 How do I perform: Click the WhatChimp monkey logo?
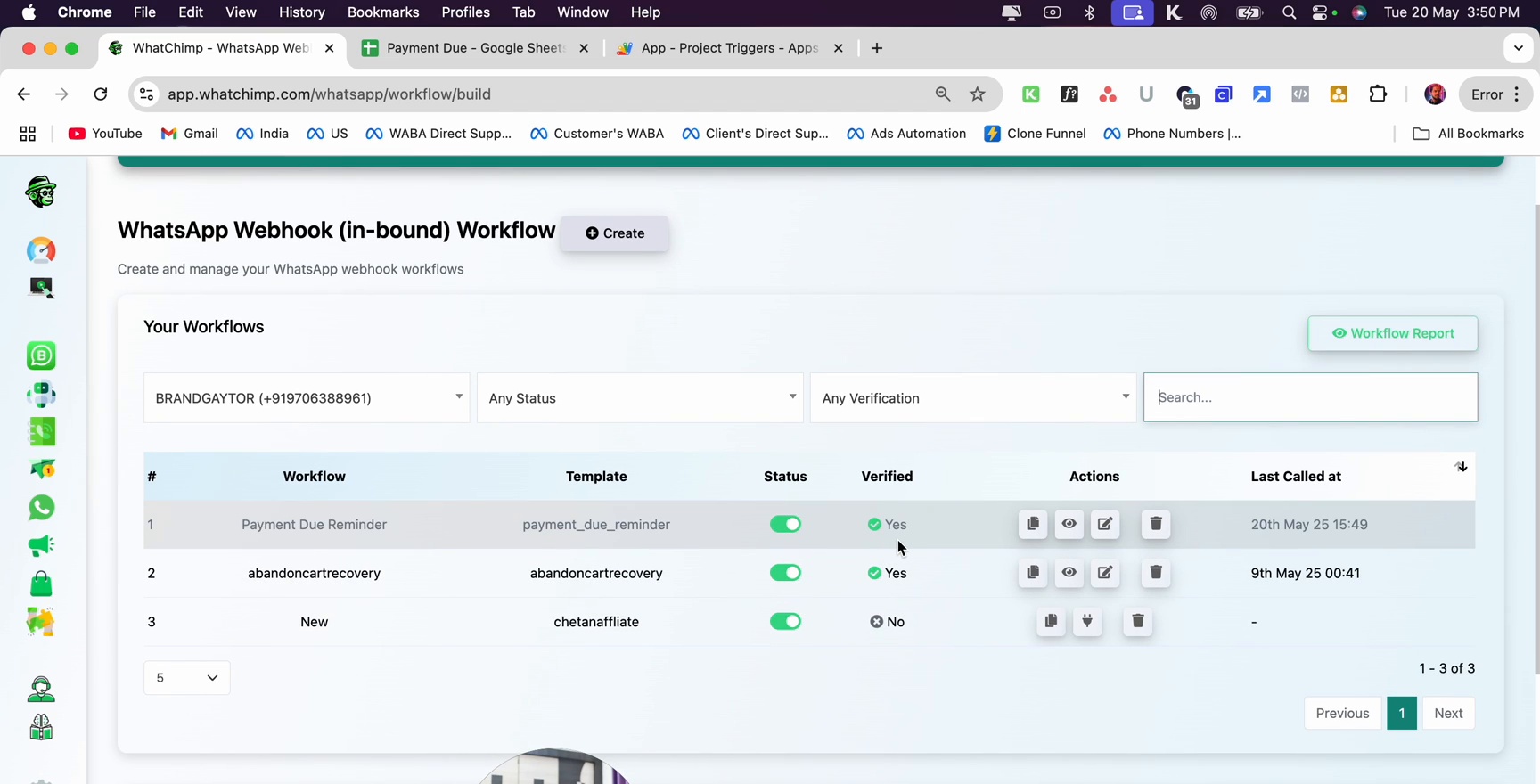tap(41, 192)
